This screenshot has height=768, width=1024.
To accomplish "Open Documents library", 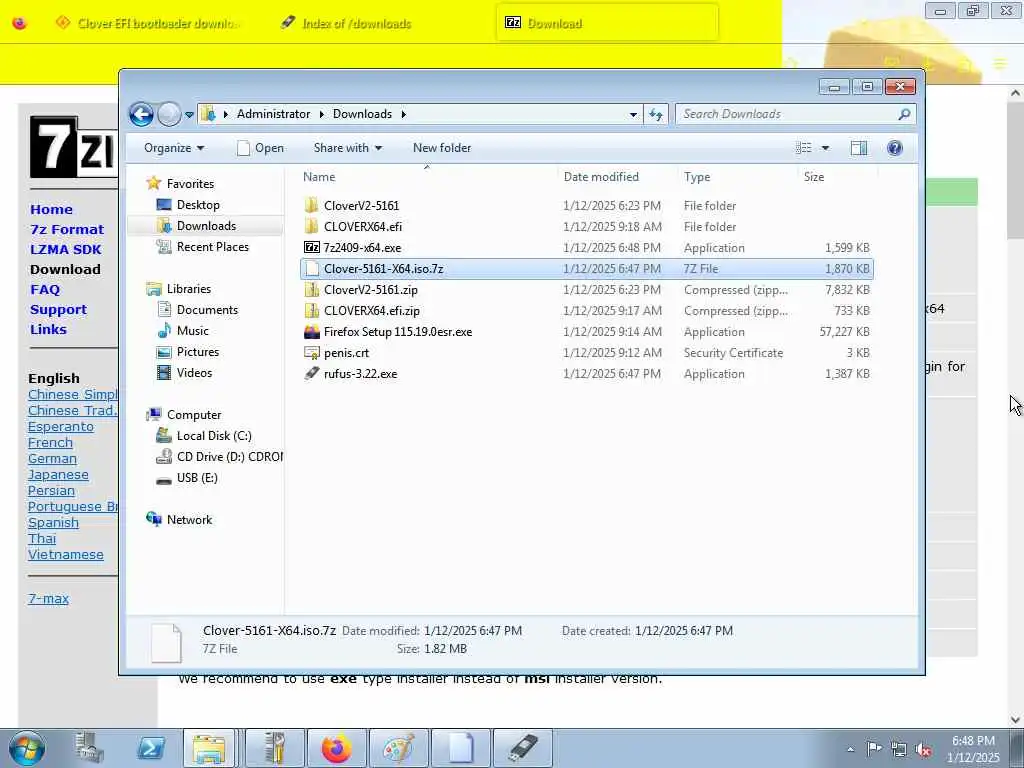I will (207, 310).
